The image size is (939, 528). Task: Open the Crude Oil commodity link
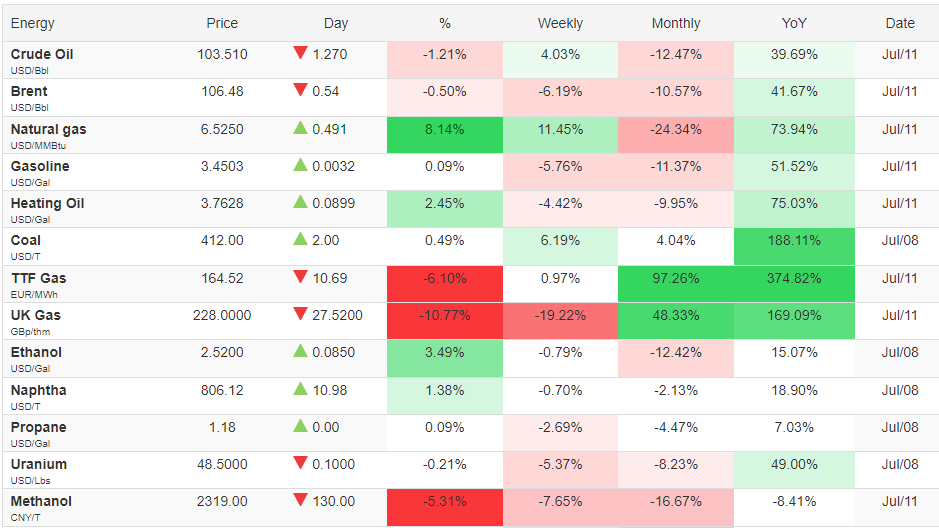click(x=42, y=54)
